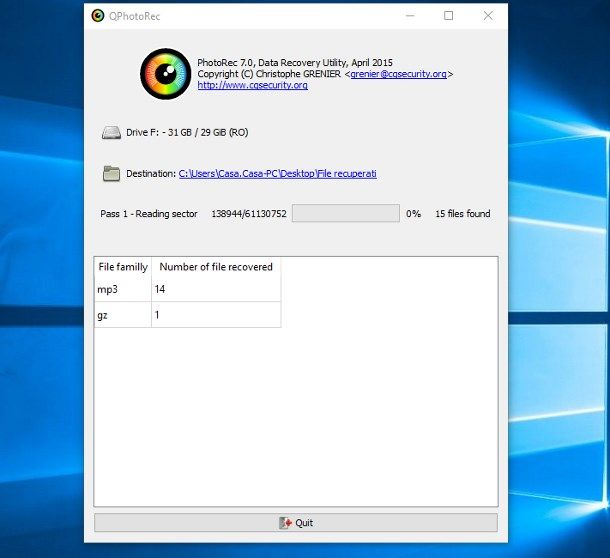Click the 0% progress percentage

tap(414, 214)
